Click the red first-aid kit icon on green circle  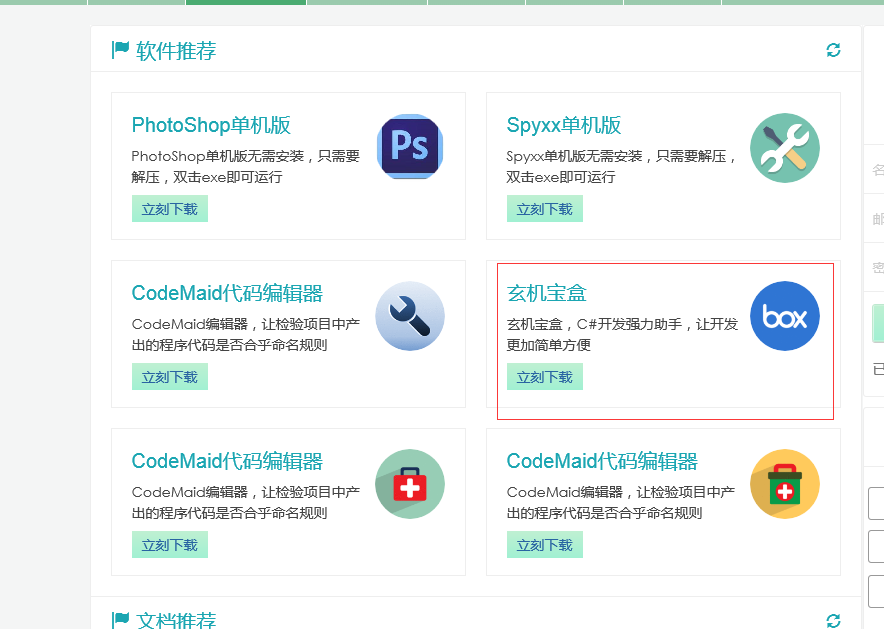(410, 484)
